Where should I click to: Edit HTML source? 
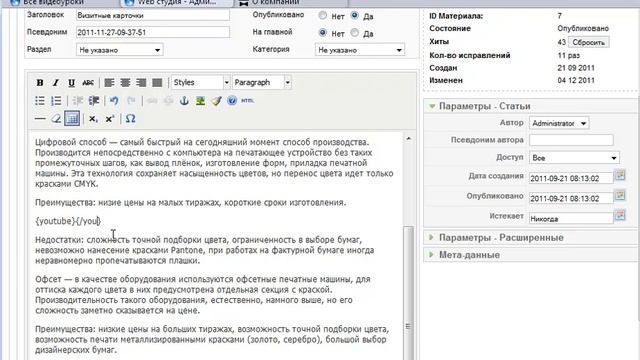coord(247,100)
